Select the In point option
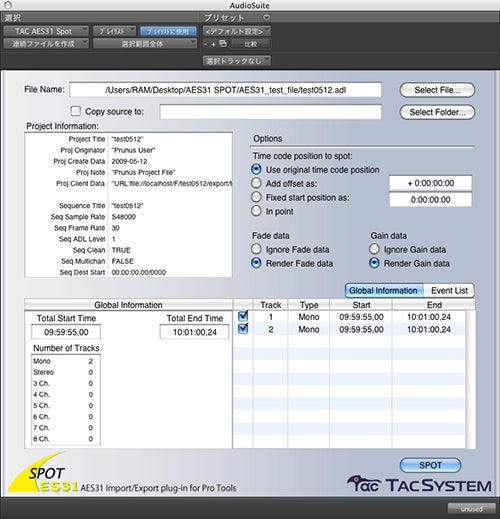The width and height of the screenshot is (500, 519). pos(256,211)
